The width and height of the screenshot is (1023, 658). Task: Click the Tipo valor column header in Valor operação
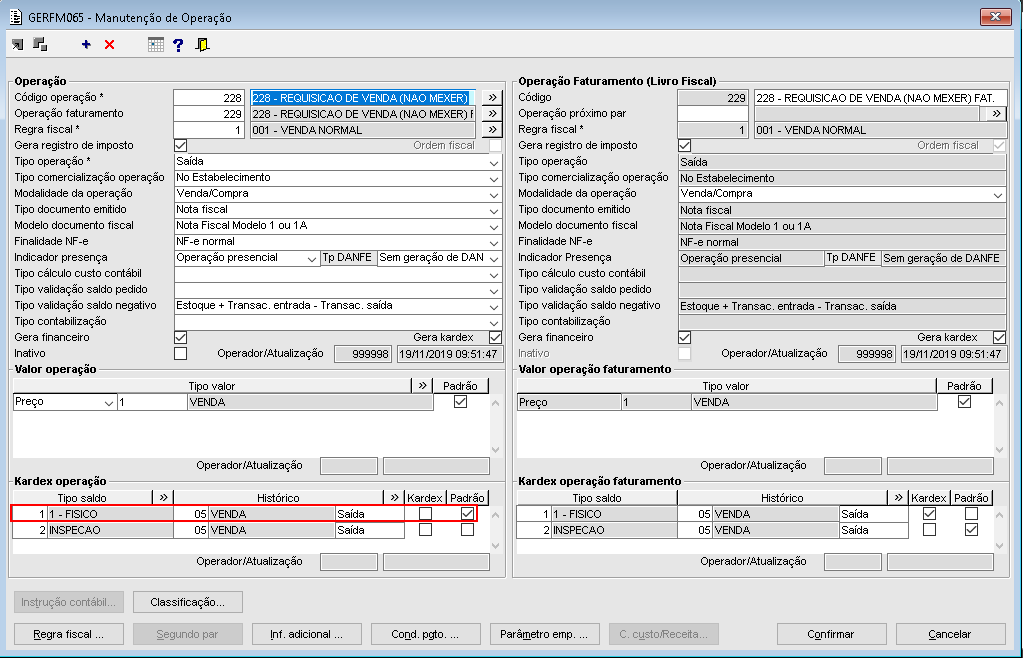click(212, 386)
